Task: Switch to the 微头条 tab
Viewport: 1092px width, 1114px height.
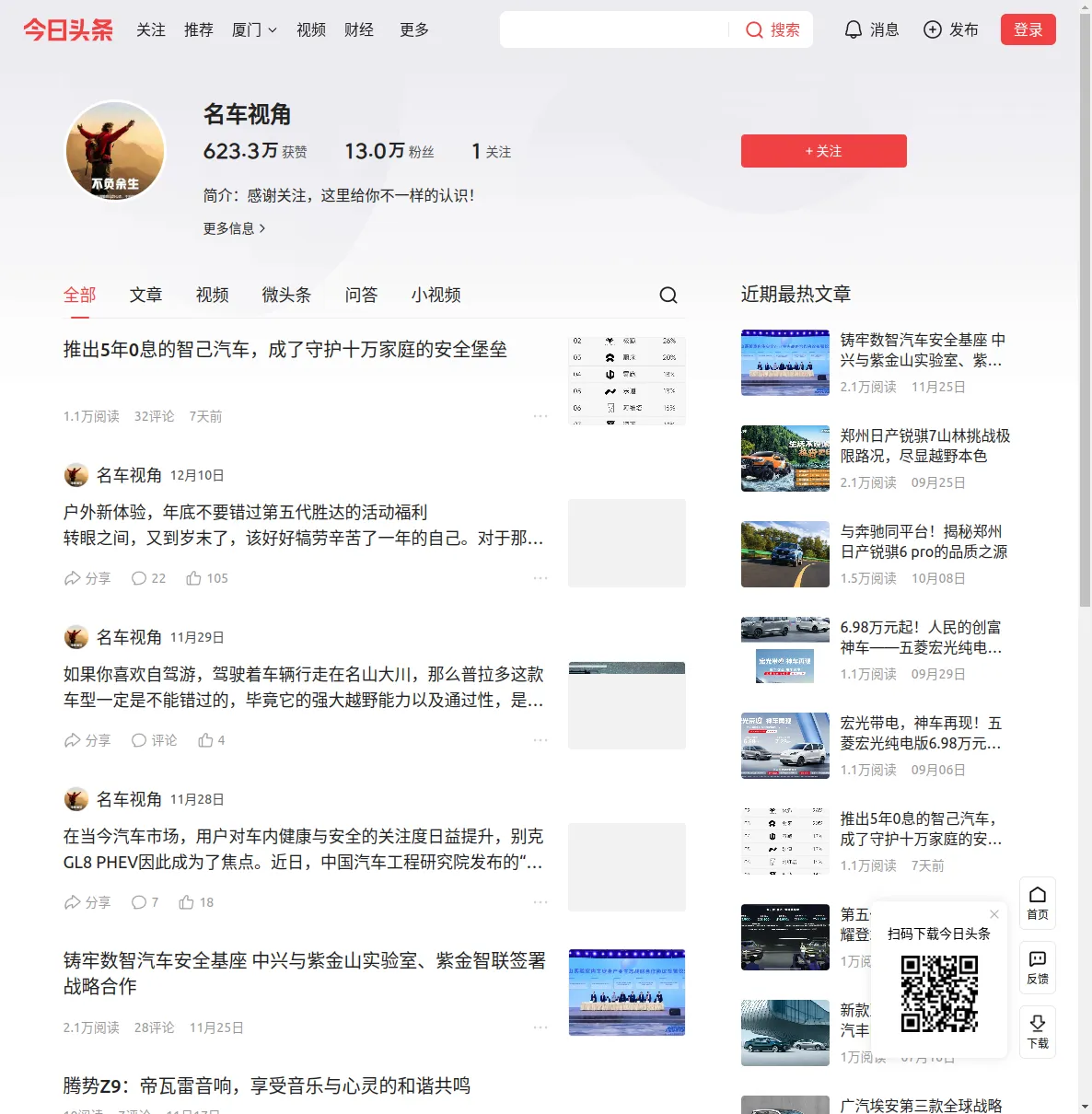Action: [286, 295]
